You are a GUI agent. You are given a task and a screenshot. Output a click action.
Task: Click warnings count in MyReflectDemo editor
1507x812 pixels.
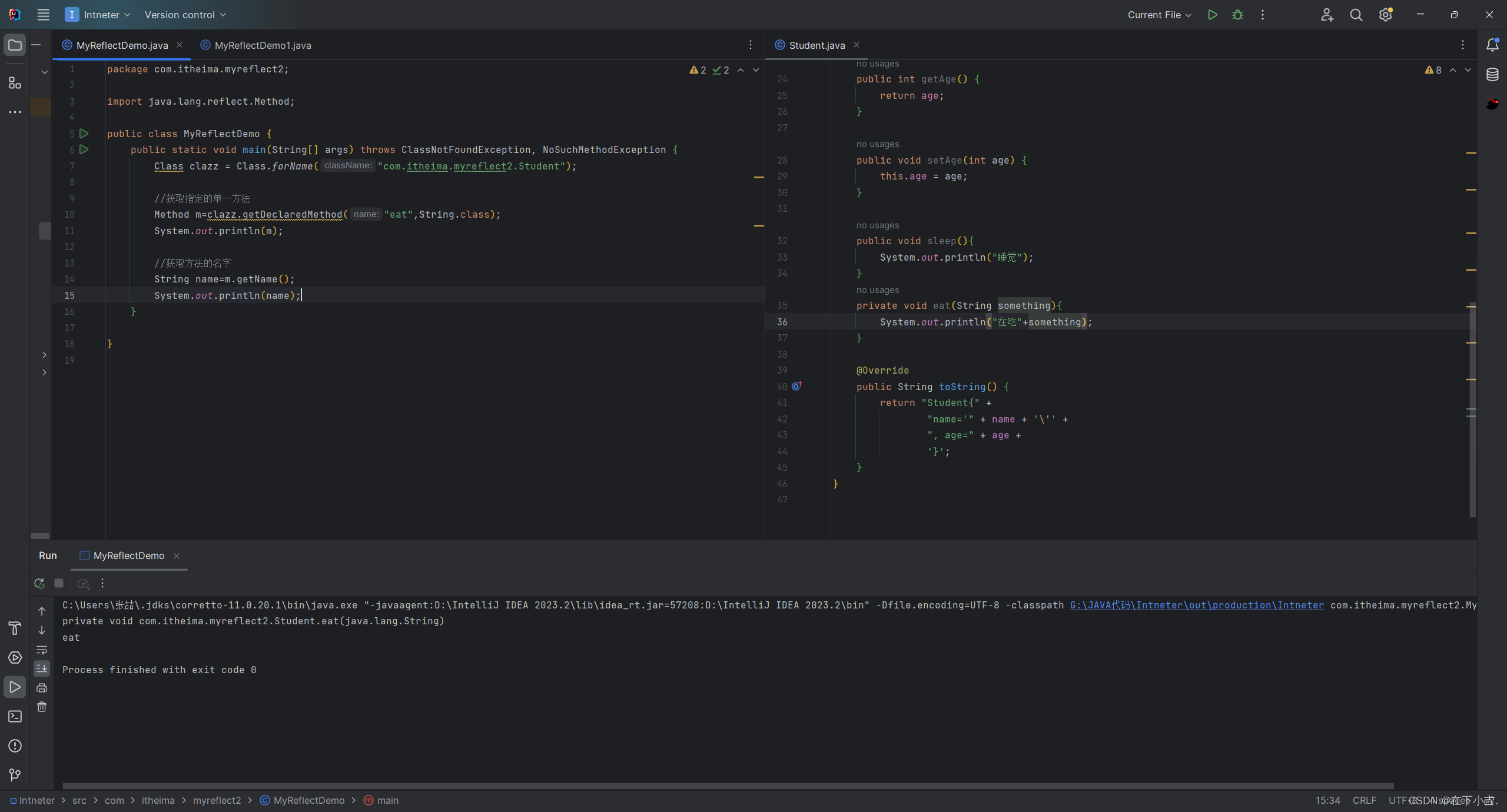point(698,70)
